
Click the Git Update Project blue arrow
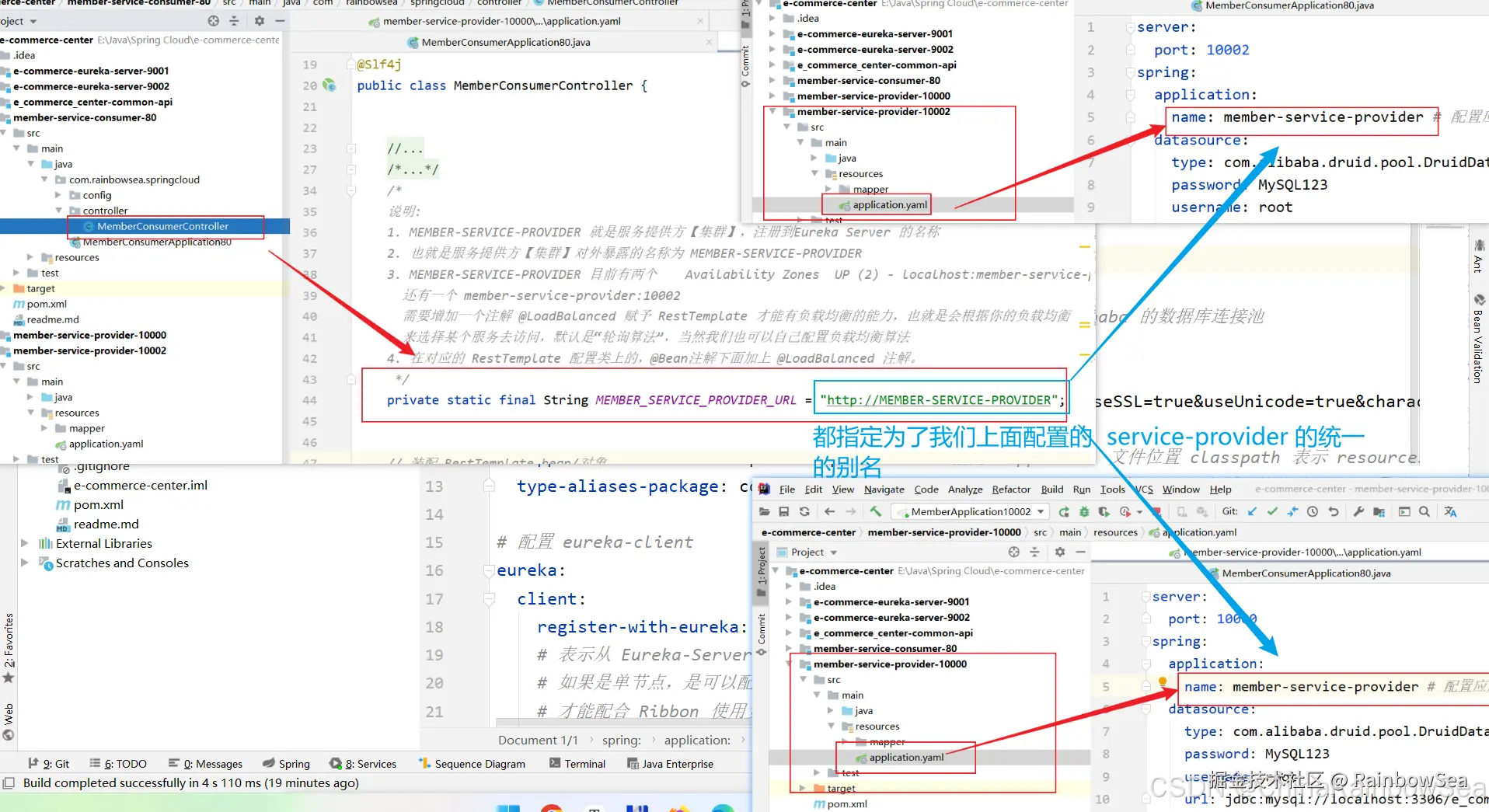pos(1252,512)
